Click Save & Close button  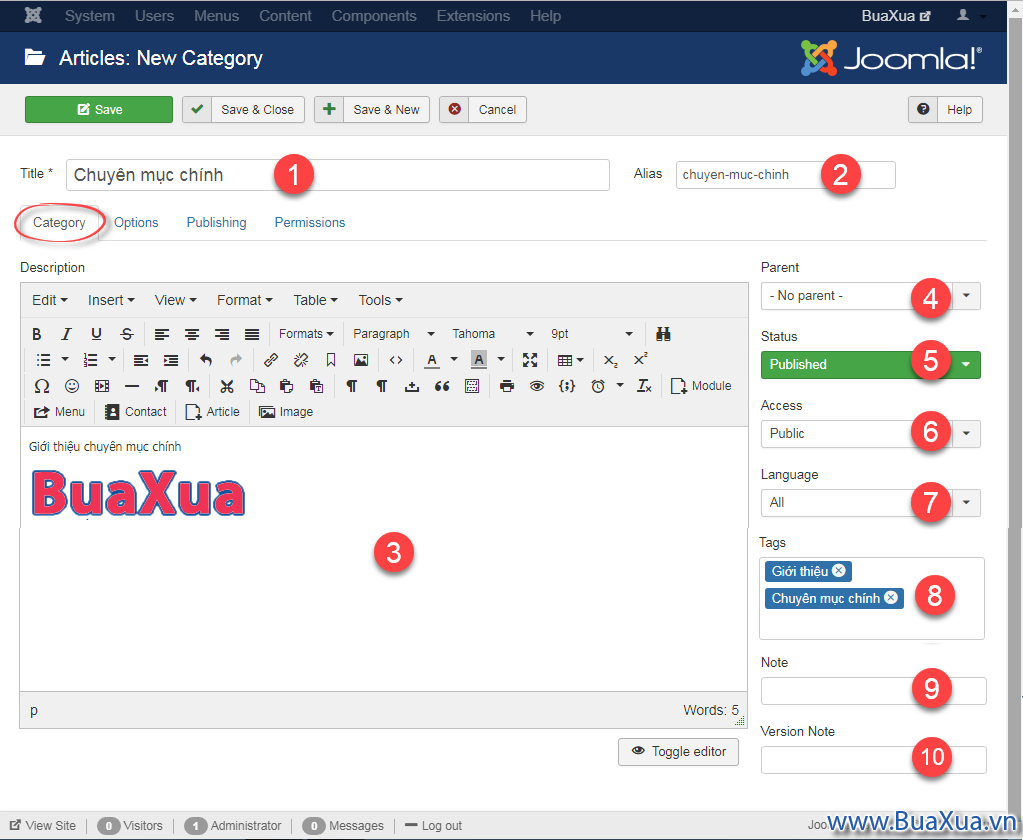pos(243,110)
